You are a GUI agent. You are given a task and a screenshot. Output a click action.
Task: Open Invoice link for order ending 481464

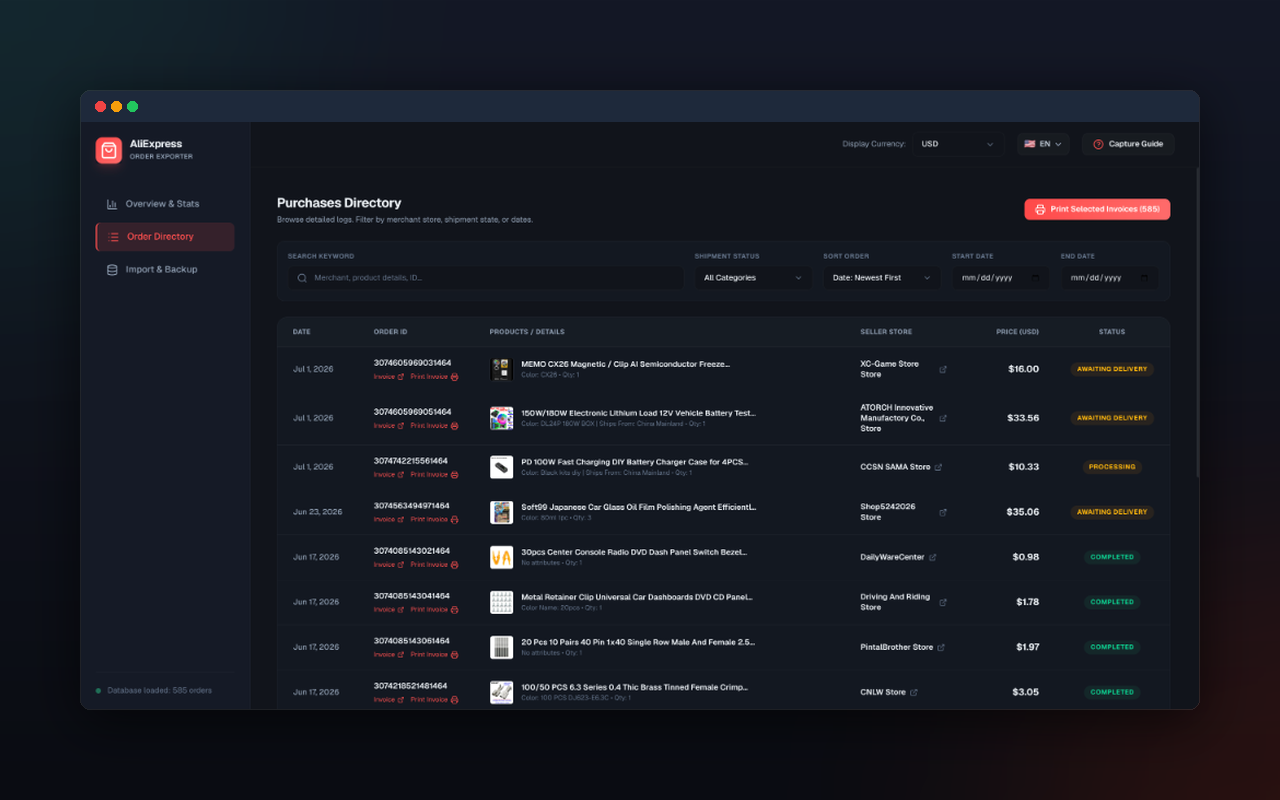point(389,700)
